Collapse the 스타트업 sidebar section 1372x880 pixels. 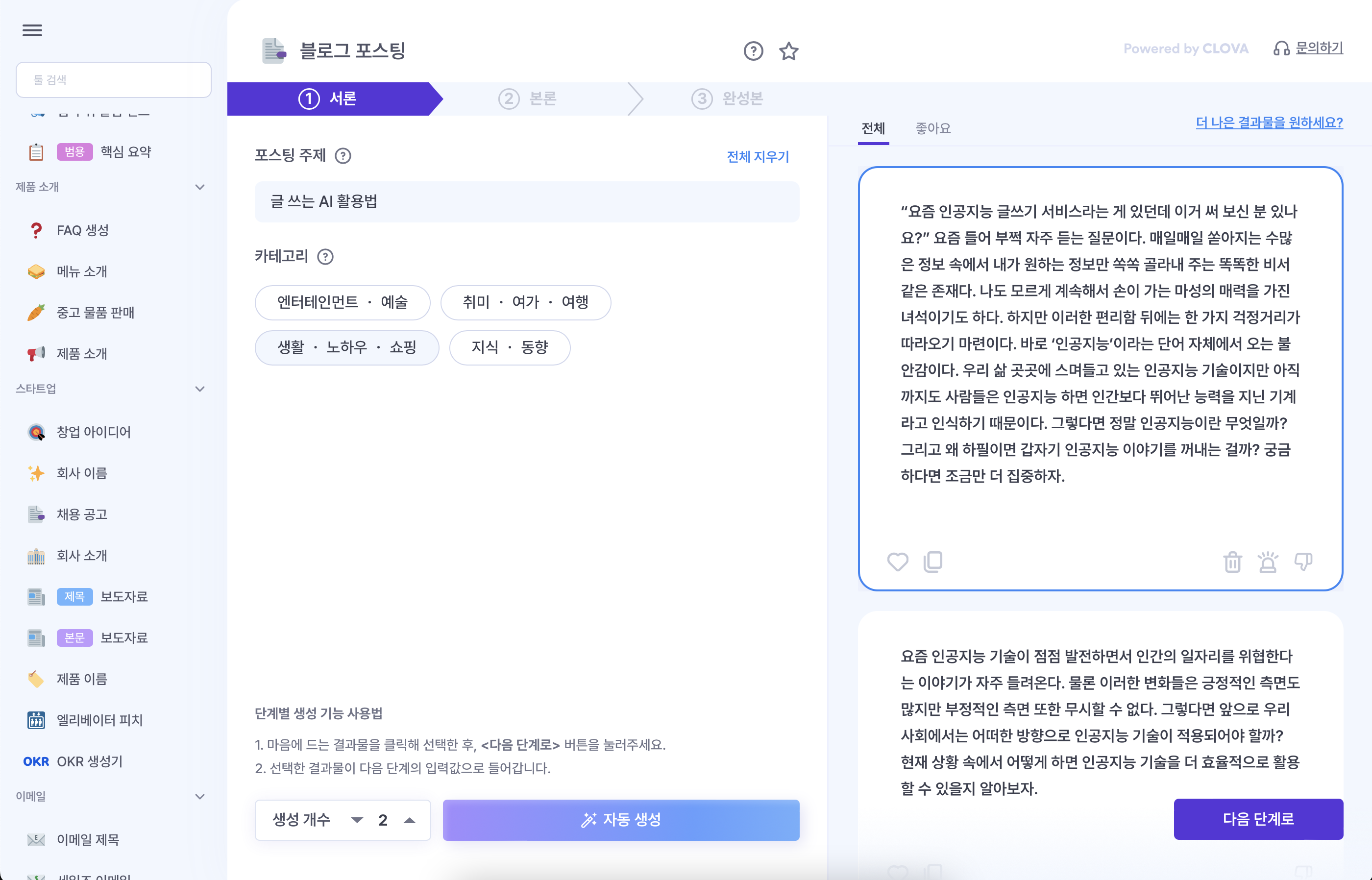click(x=199, y=389)
